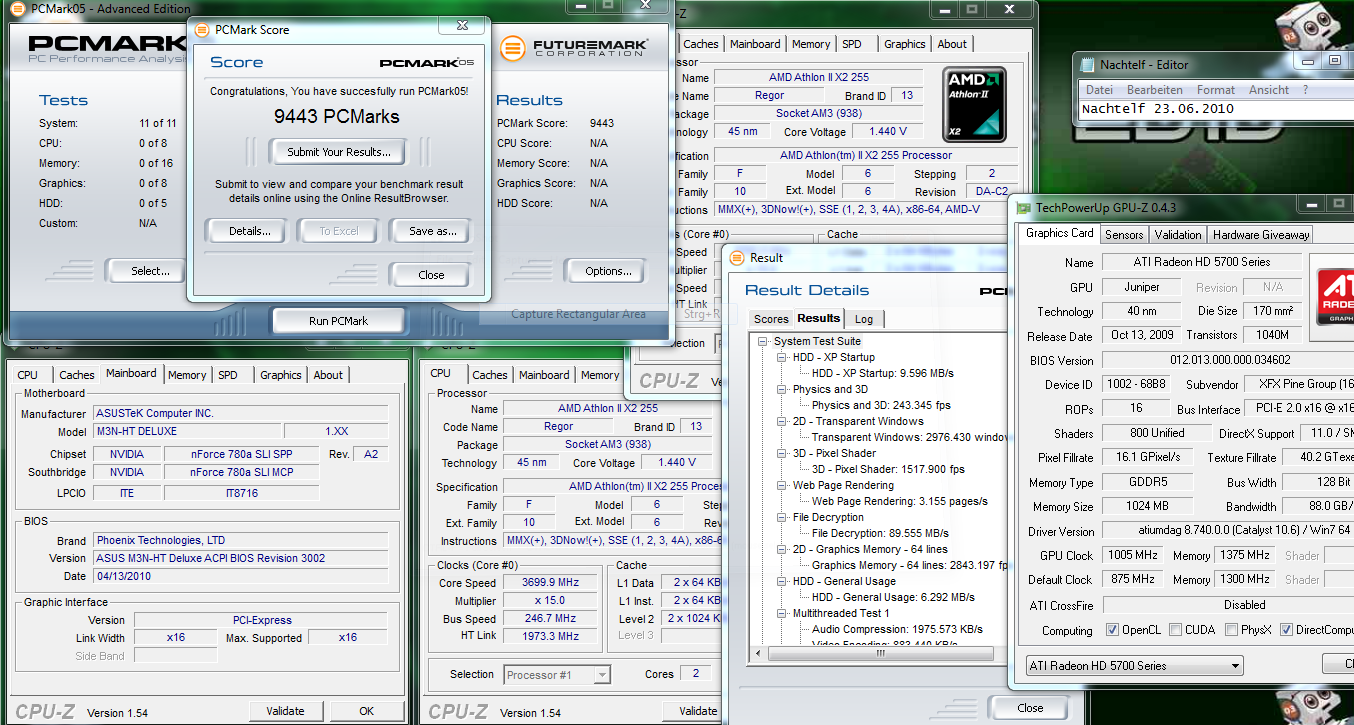Open About tab in CPU-Z Mainboard window
The image size is (1354, 725).
coord(328,375)
